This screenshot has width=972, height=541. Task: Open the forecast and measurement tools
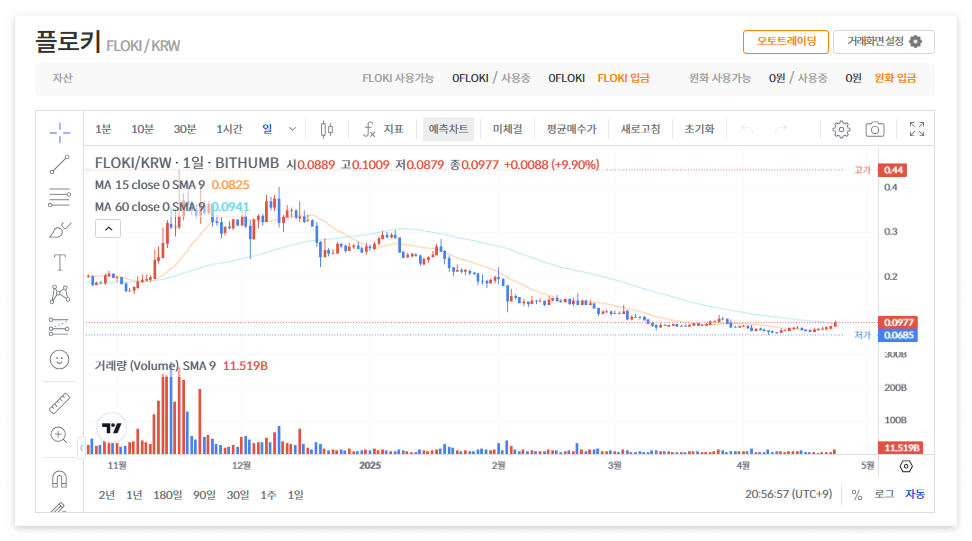(x=60, y=327)
